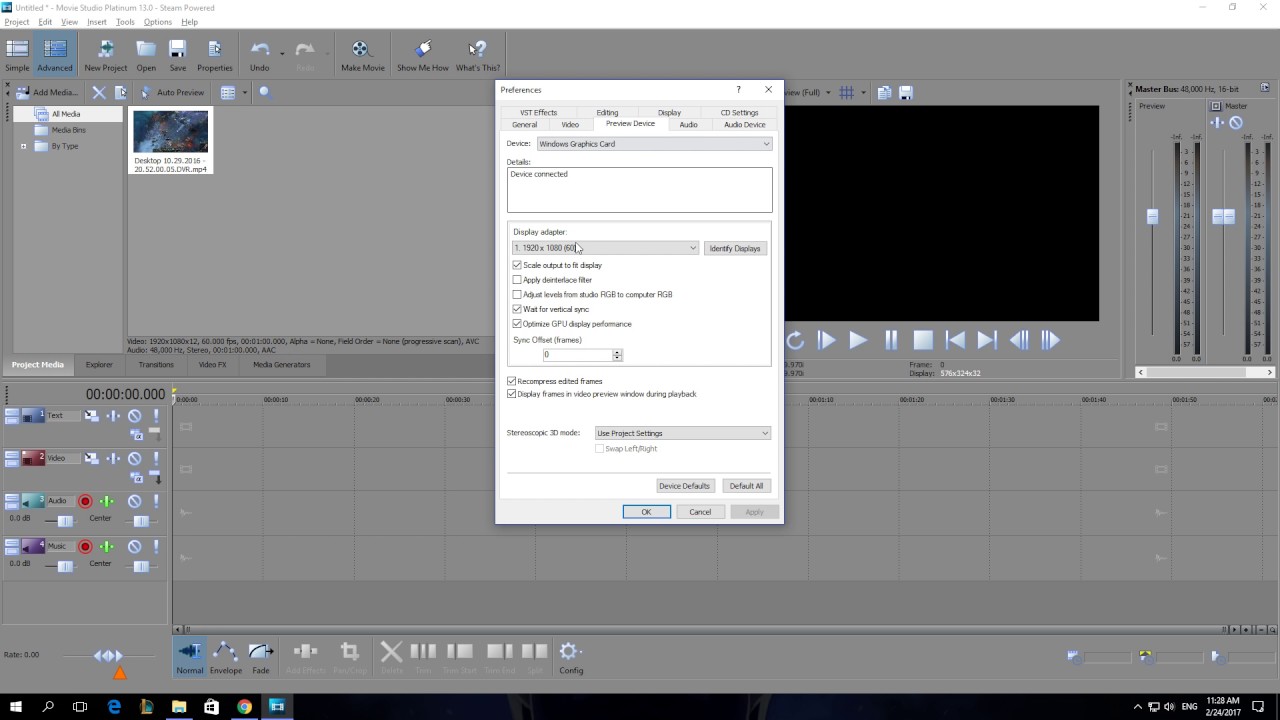Mute the Master bus
Screen dimensions: 1280x720
click(1236, 123)
